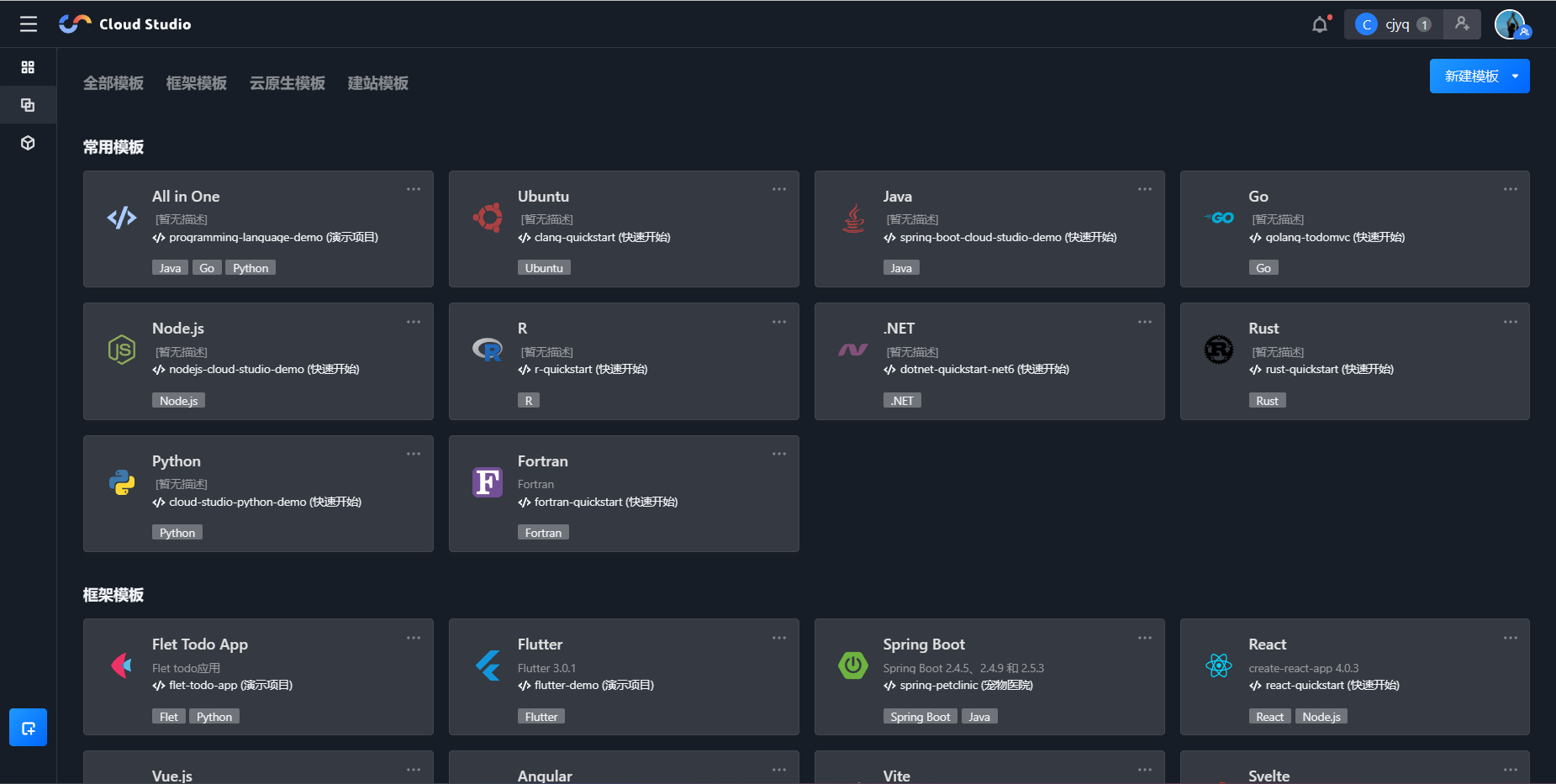Open the spring-petclinic demo project link
This screenshot has height=784, width=1556.
pyautogui.click(x=965, y=686)
